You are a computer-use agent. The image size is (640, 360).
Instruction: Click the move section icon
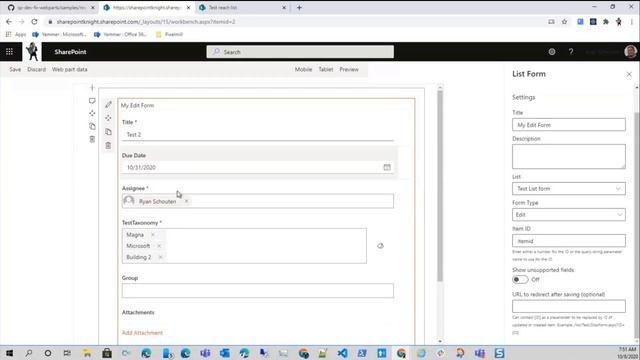tap(92, 113)
